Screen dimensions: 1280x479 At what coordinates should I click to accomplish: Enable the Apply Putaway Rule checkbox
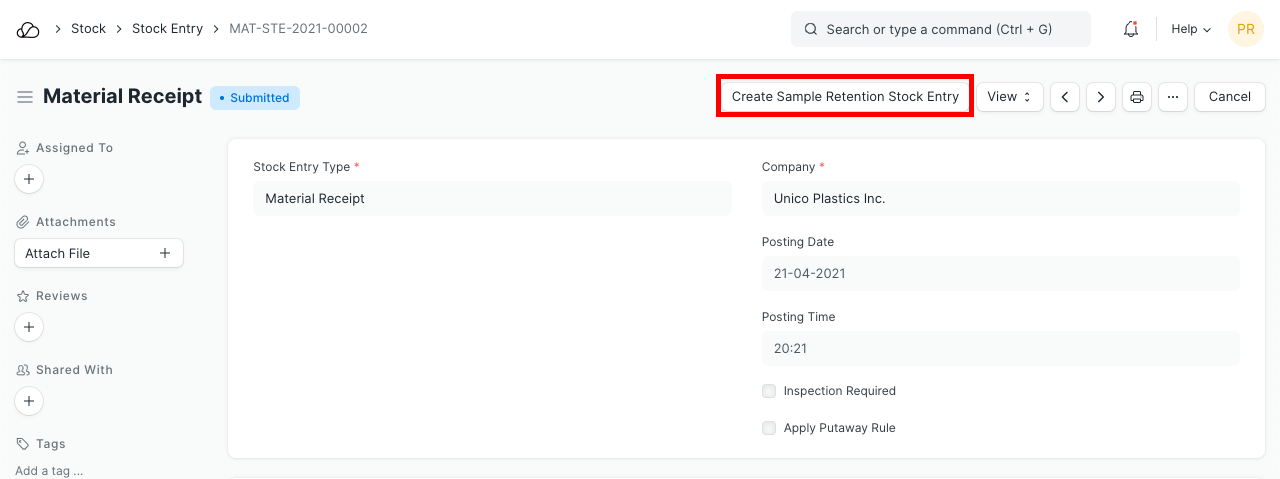(769, 428)
